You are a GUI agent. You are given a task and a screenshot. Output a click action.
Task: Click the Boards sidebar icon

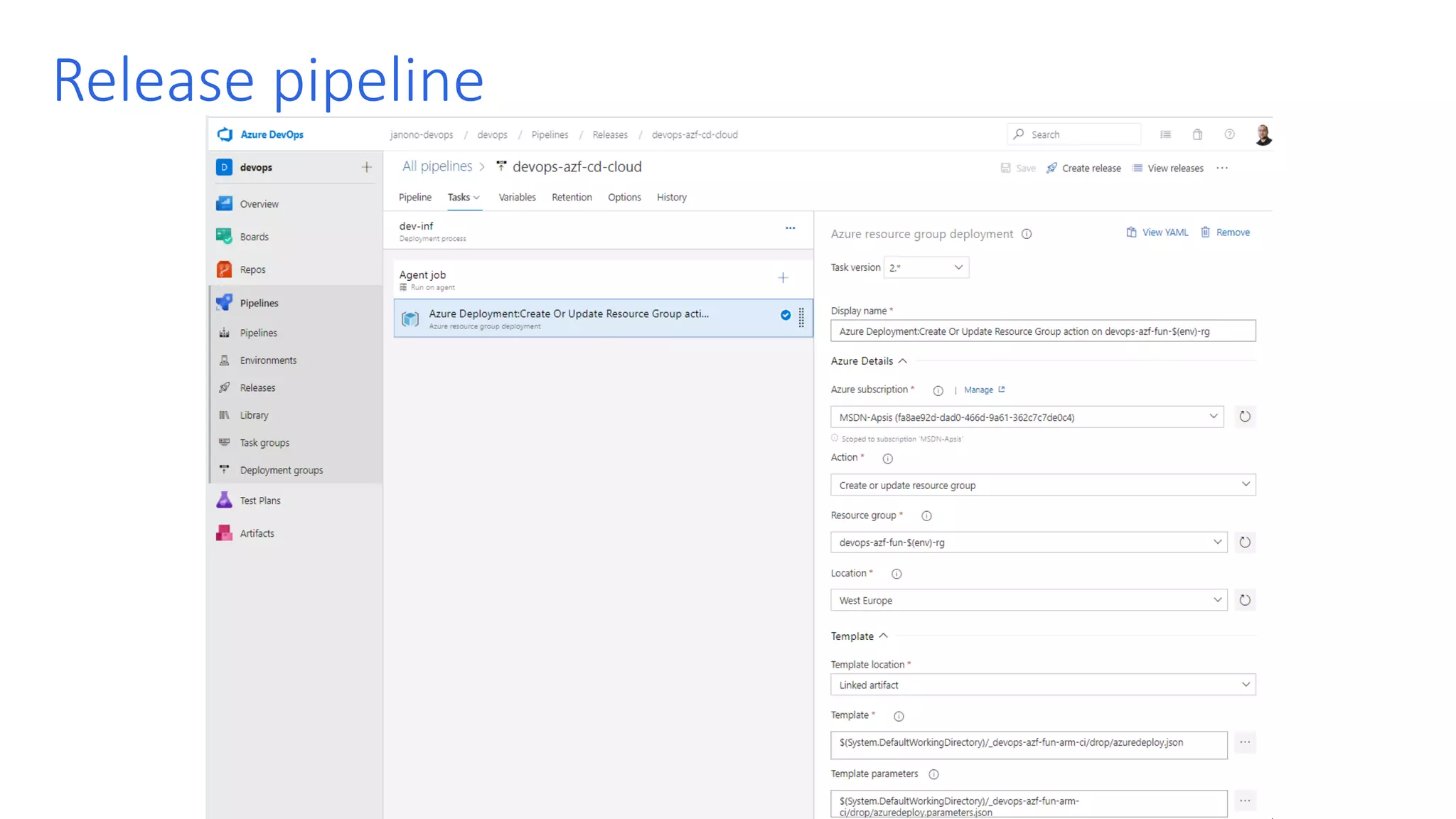(x=224, y=236)
